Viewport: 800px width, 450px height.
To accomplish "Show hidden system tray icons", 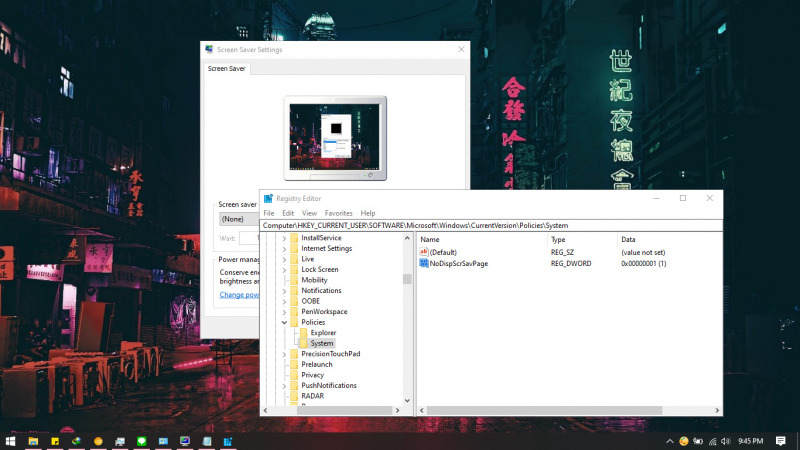I will pyautogui.click(x=669, y=441).
